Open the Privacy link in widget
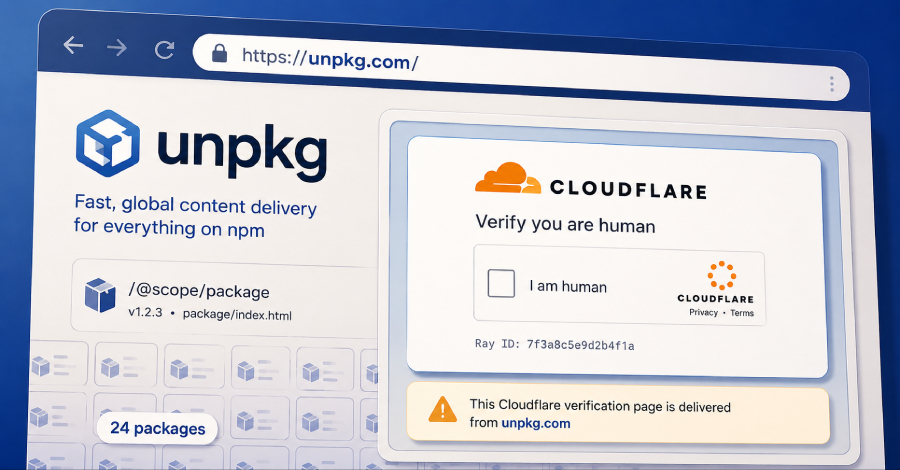This screenshot has width=900, height=470. (x=704, y=312)
